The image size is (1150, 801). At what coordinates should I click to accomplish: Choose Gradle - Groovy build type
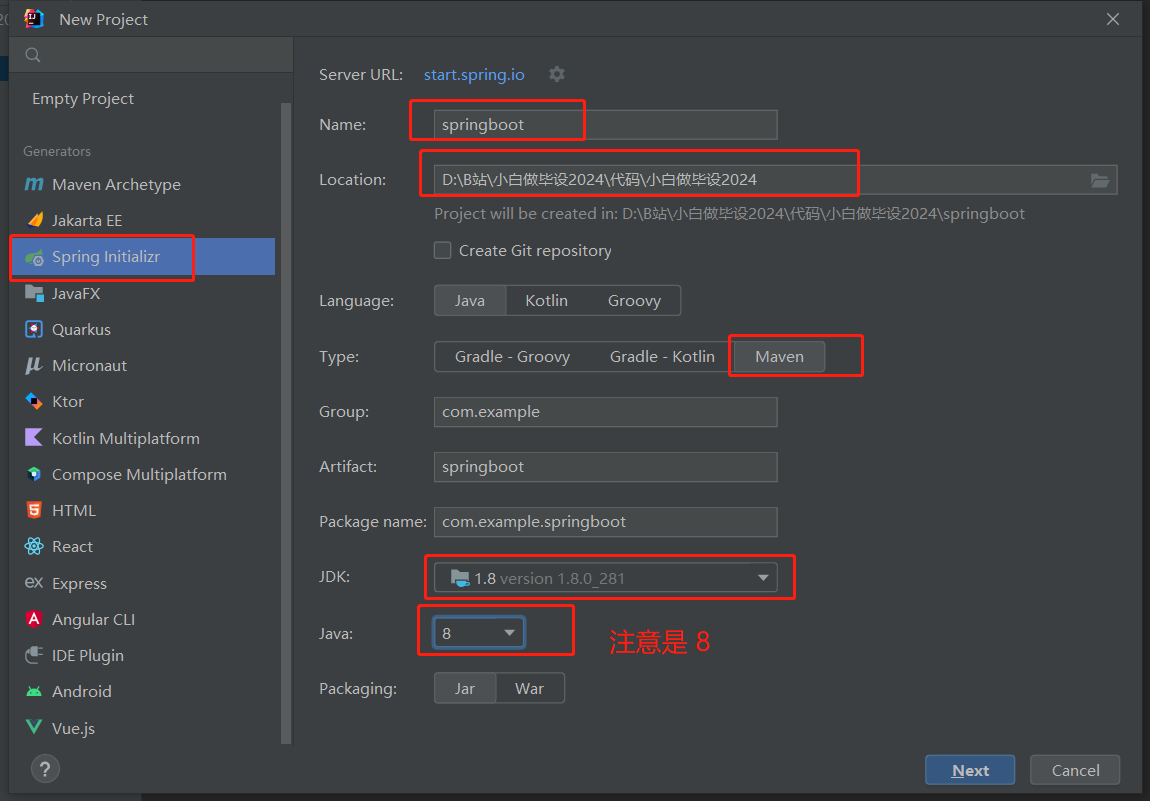[x=512, y=356]
